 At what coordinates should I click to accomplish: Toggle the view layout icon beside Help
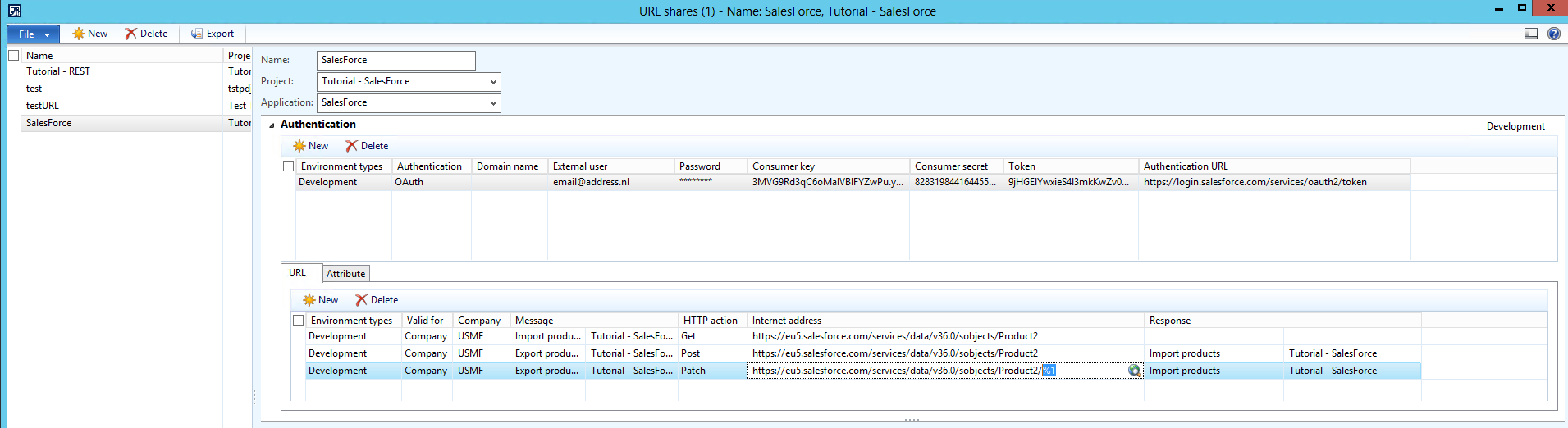[x=1531, y=34]
